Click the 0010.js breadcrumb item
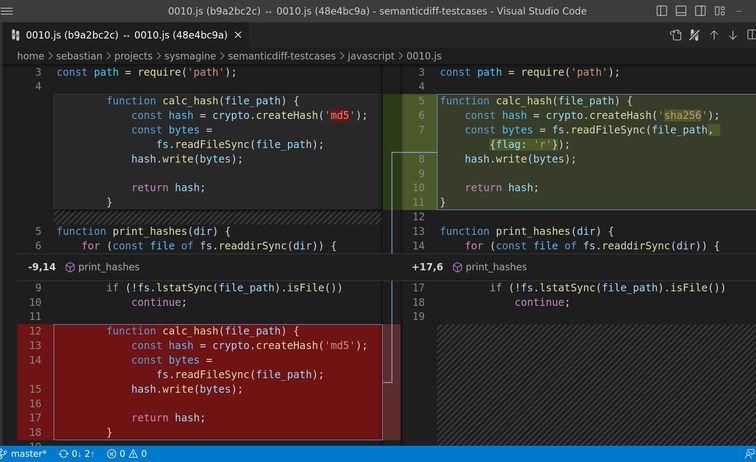 424,56
